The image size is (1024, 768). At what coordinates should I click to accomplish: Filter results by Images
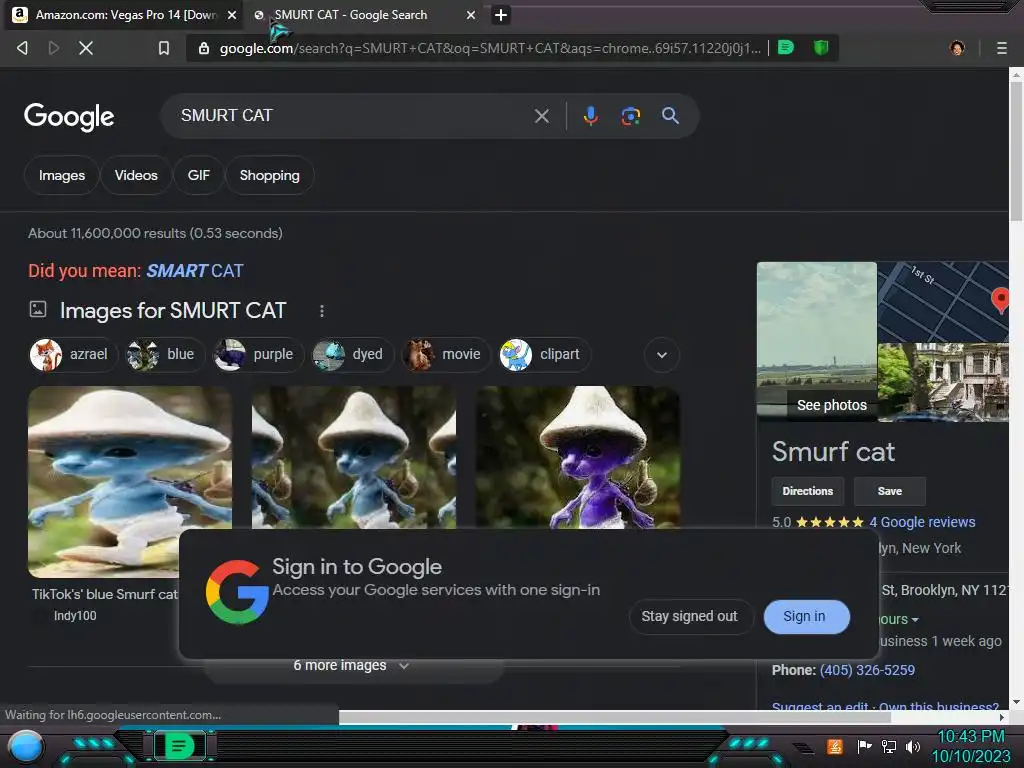(62, 175)
